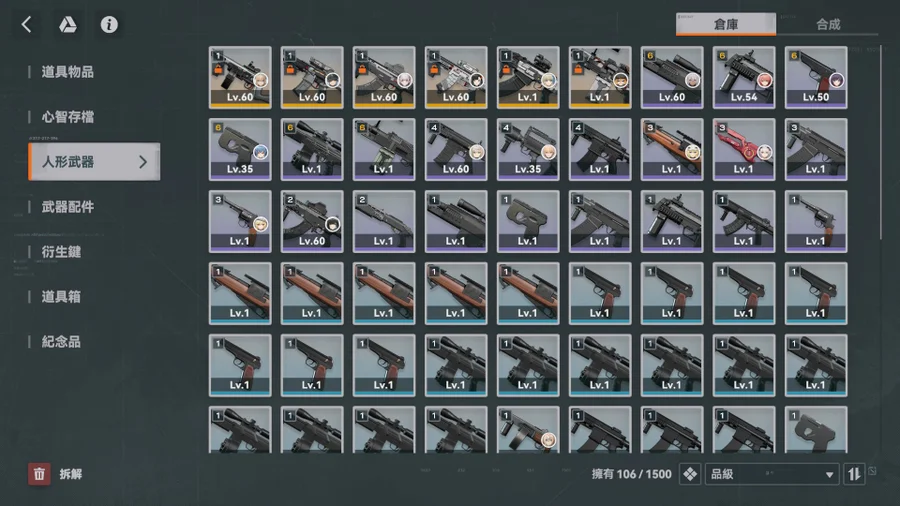This screenshot has width=900, height=506.
Task: Open 紀念品 category
Action: (61, 342)
